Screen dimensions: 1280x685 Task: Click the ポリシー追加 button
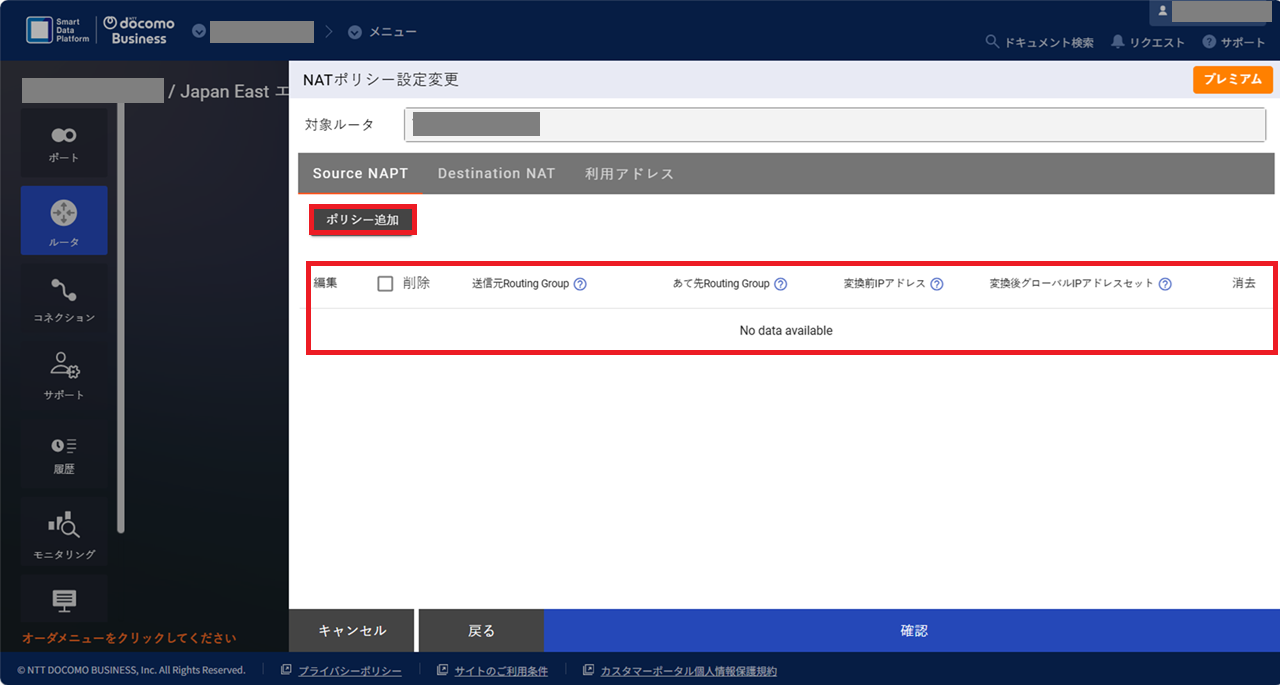tap(362, 220)
